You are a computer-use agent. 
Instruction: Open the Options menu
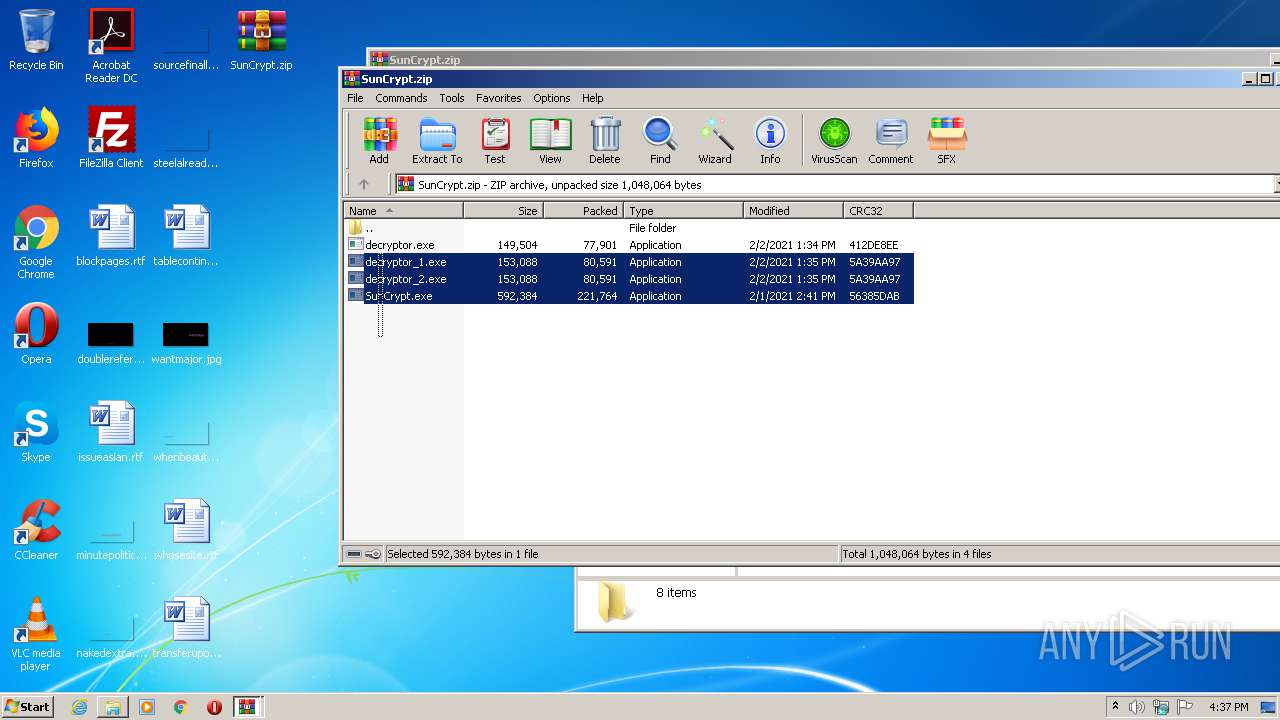point(551,98)
